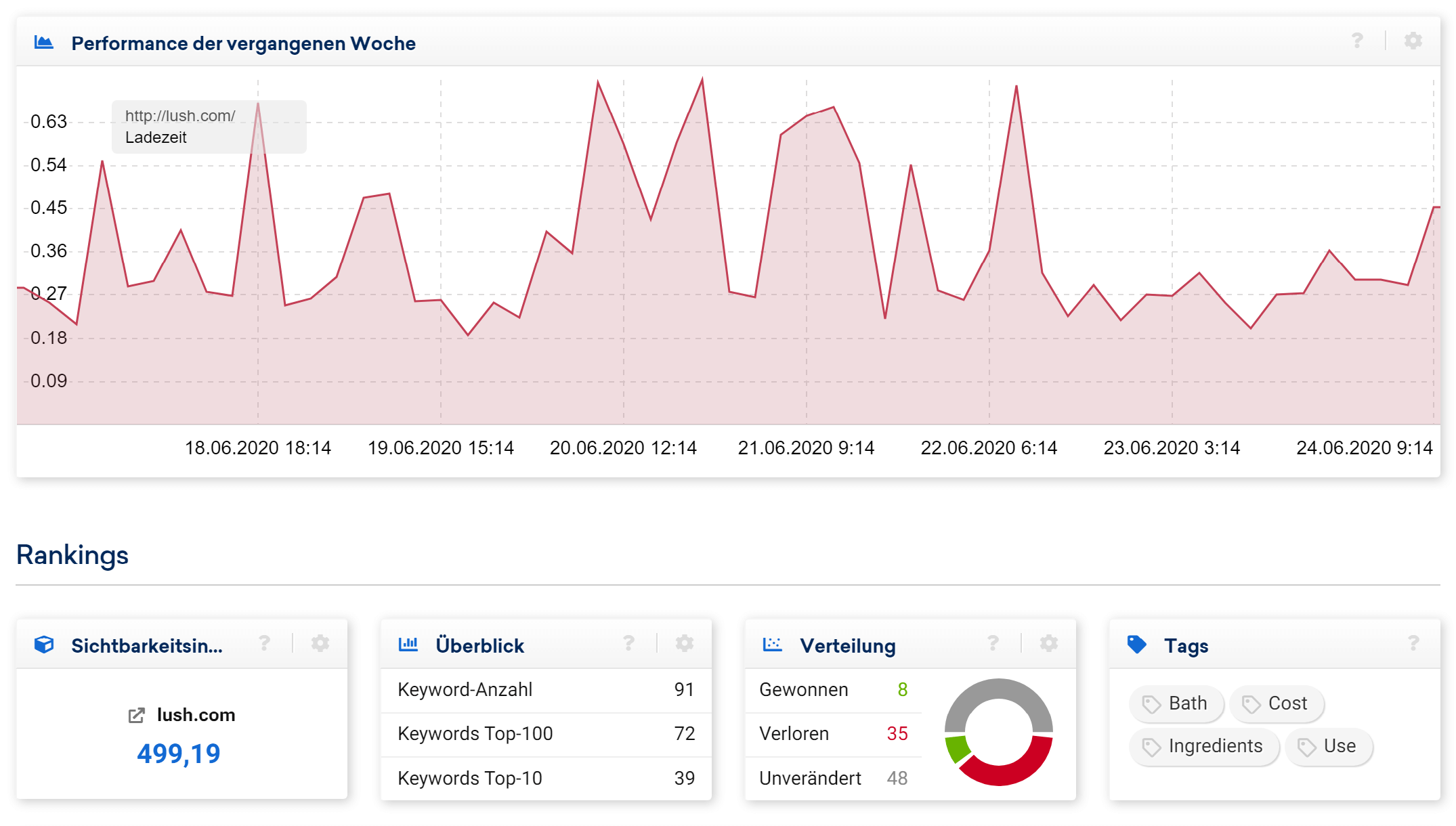The width and height of the screenshot is (1456, 826).
Task: Click Ladezeit legend entry in chart
Action: coord(156,137)
